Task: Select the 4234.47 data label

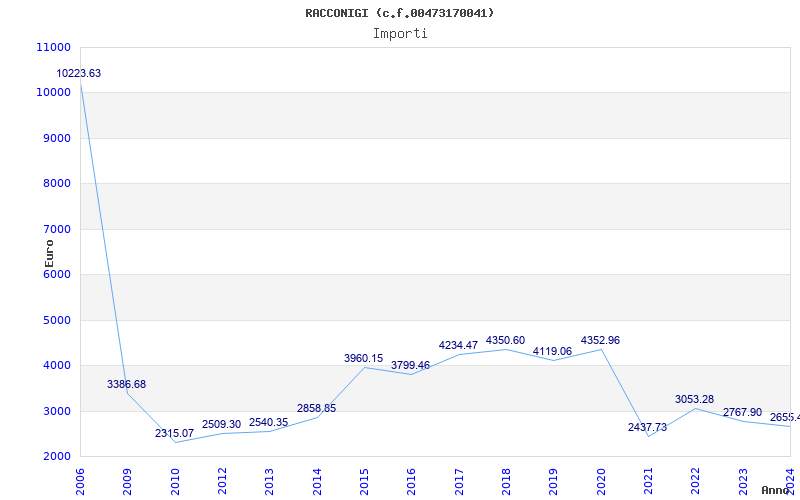Action: tap(458, 345)
